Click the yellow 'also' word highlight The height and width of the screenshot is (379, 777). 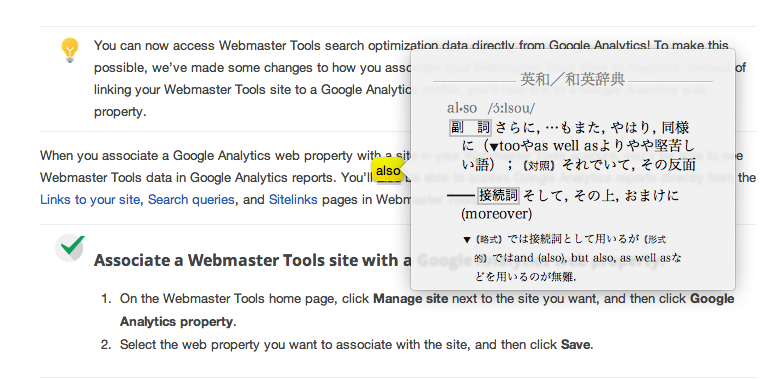point(388,170)
